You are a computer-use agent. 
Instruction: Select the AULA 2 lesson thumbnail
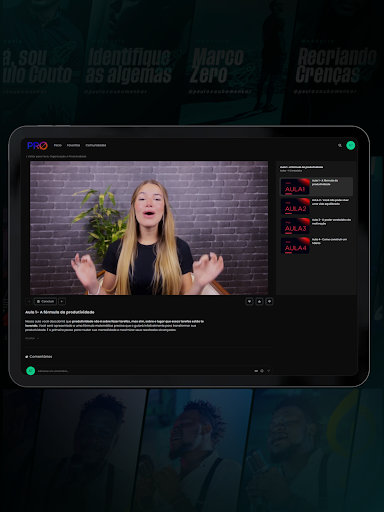click(x=295, y=207)
